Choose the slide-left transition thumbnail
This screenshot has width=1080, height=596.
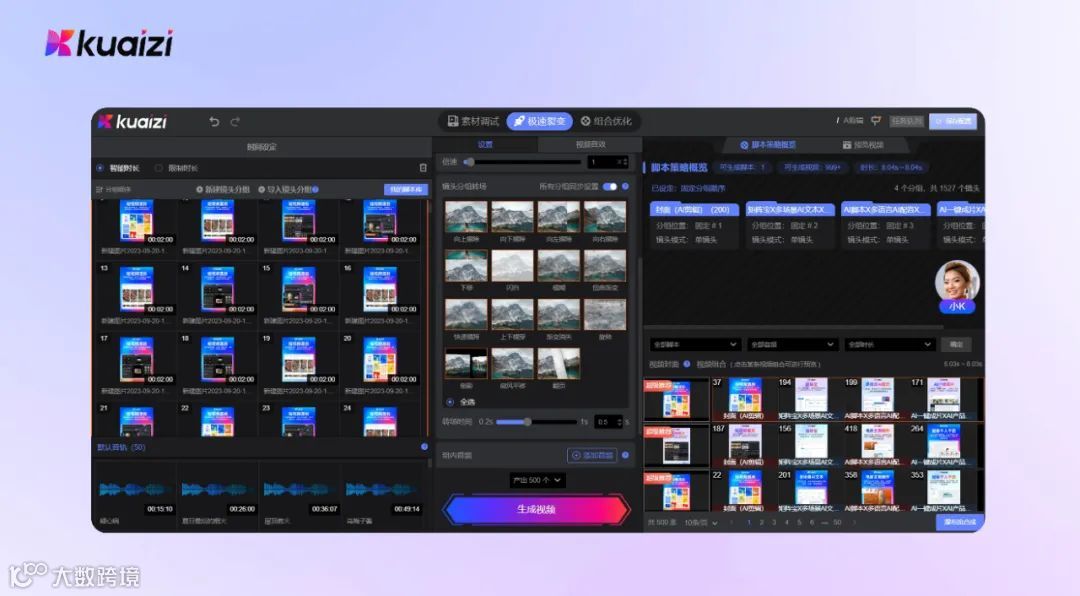pos(559,218)
